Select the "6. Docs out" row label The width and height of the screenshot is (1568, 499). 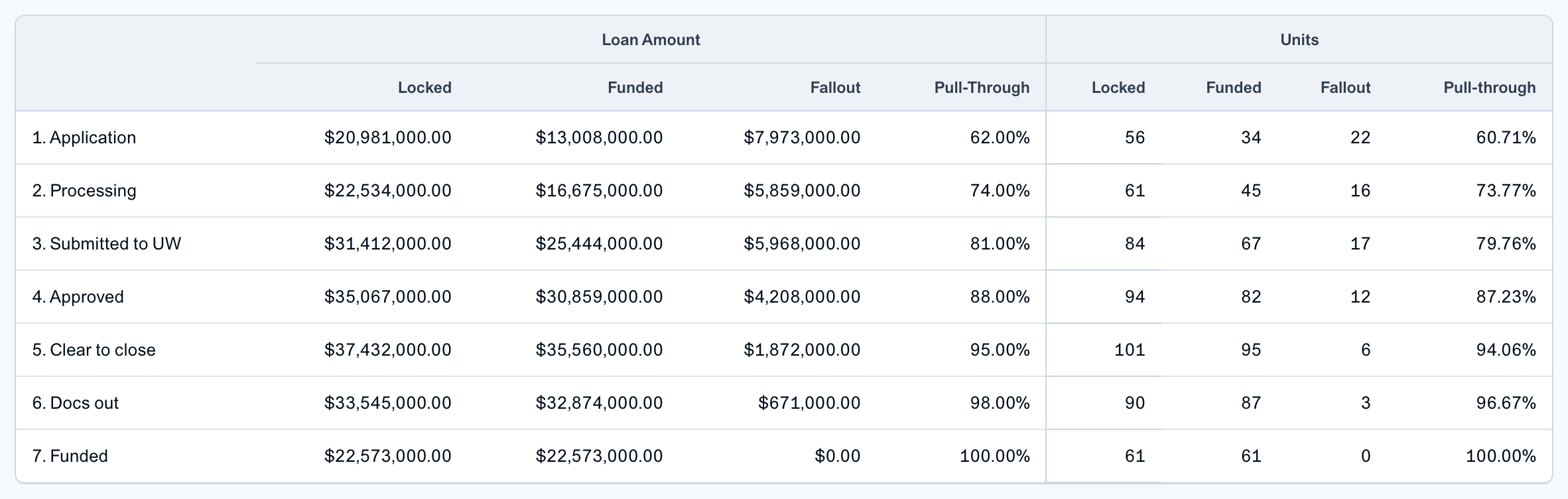[76, 403]
